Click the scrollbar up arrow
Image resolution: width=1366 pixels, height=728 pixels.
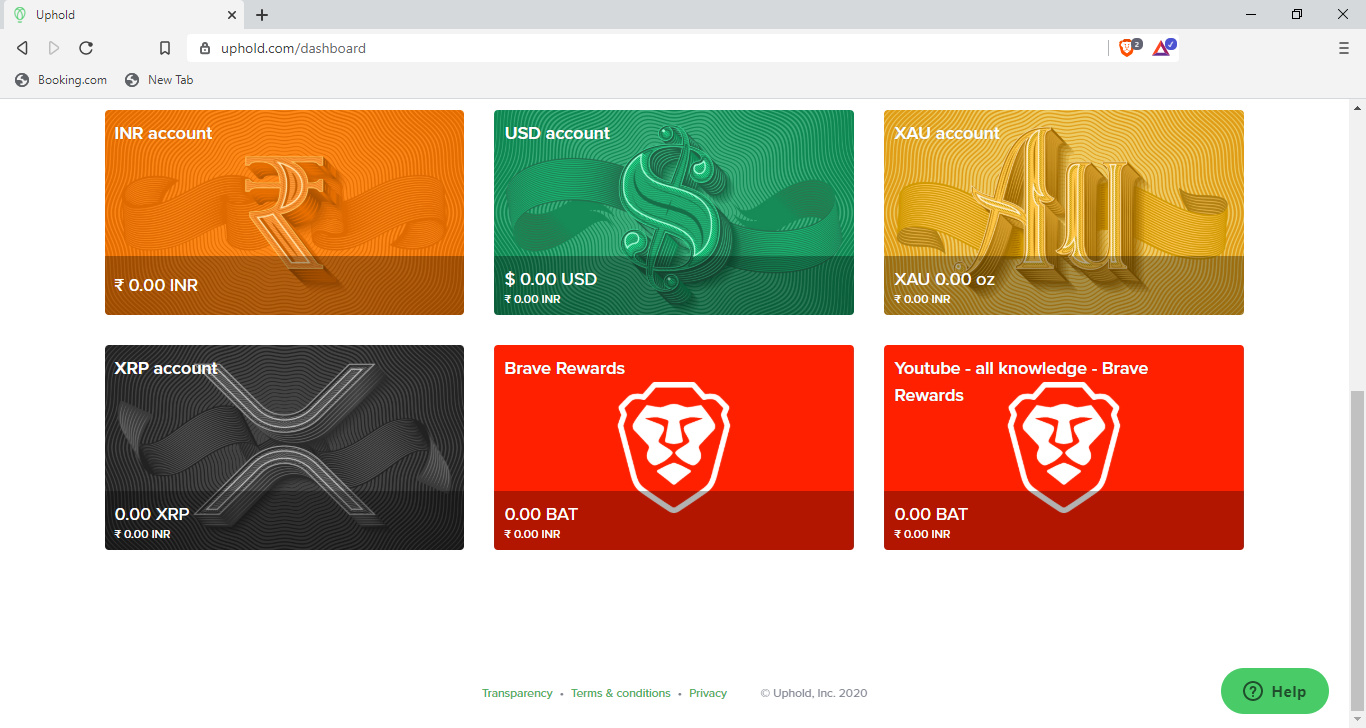[1358, 107]
